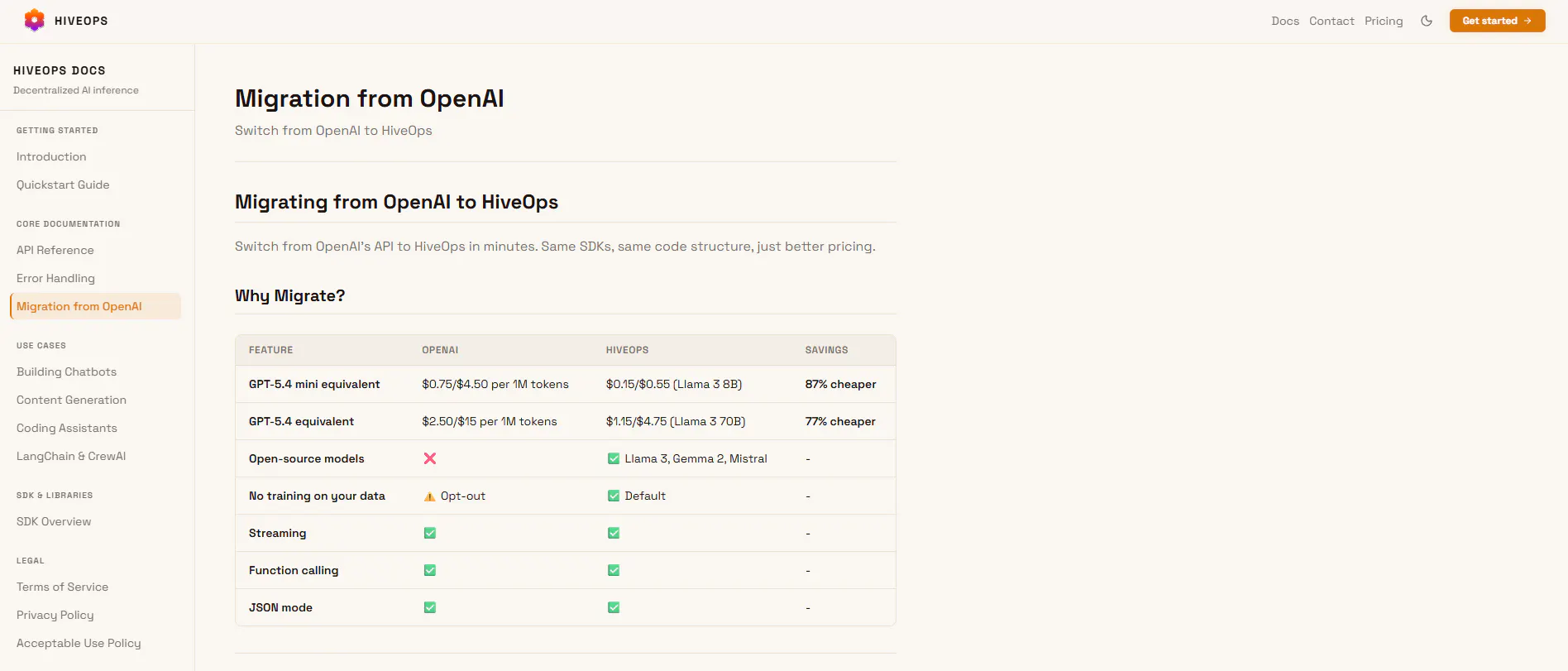
Task: Click '$0.15/$0.55 (Llama 3 8B)' cell
Action: click(674, 384)
